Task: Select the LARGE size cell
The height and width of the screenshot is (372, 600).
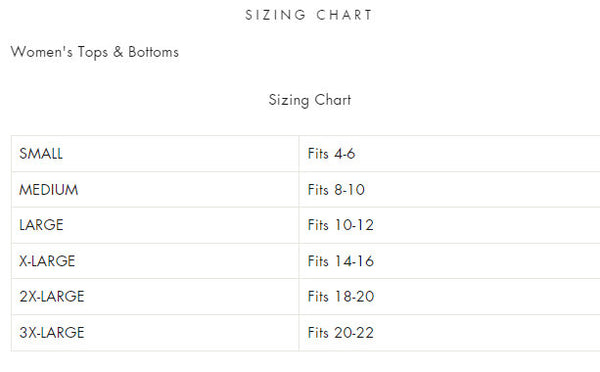Action: pos(155,225)
